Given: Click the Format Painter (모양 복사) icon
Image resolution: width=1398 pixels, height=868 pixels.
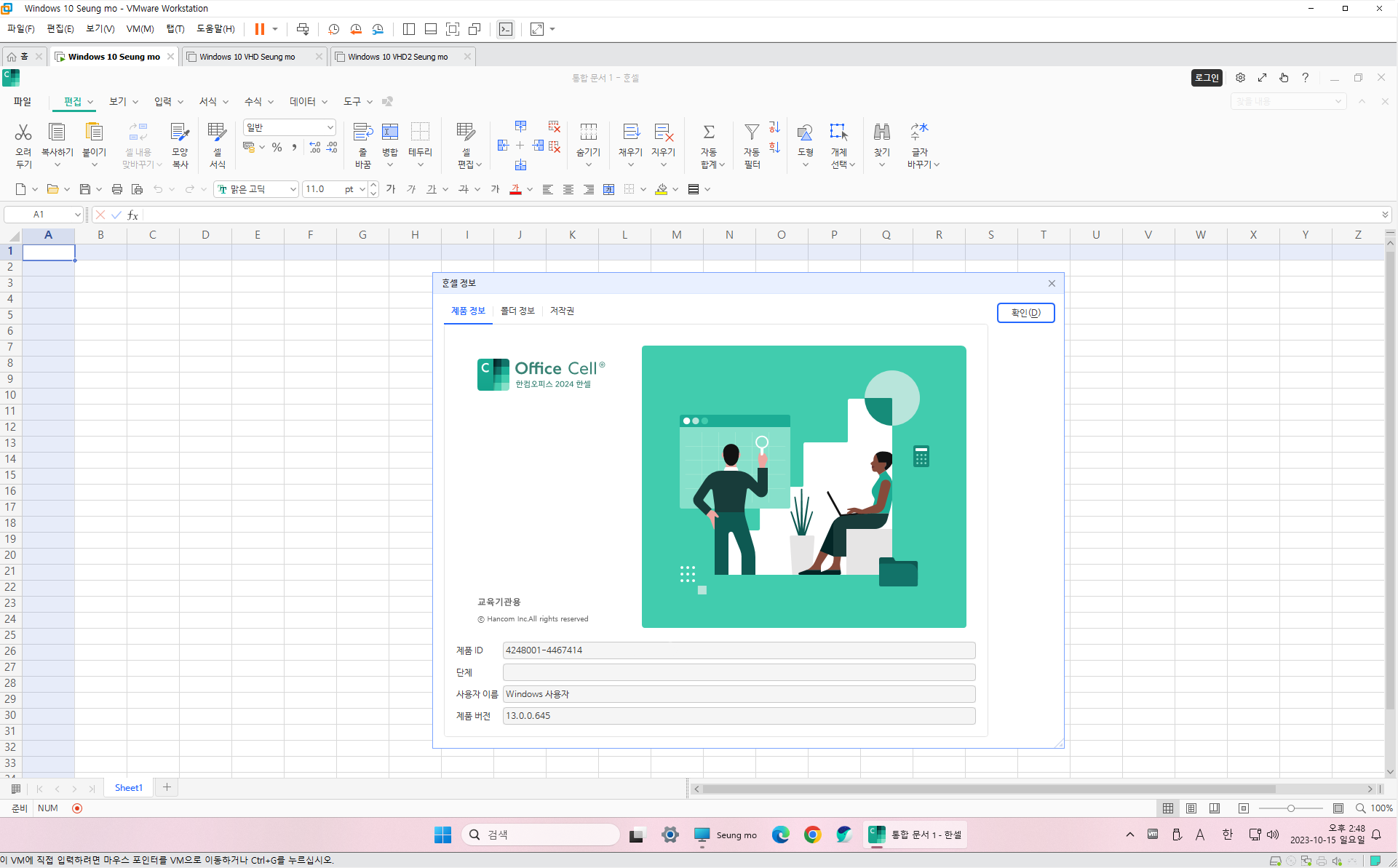Looking at the screenshot, I should click(180, 132).
